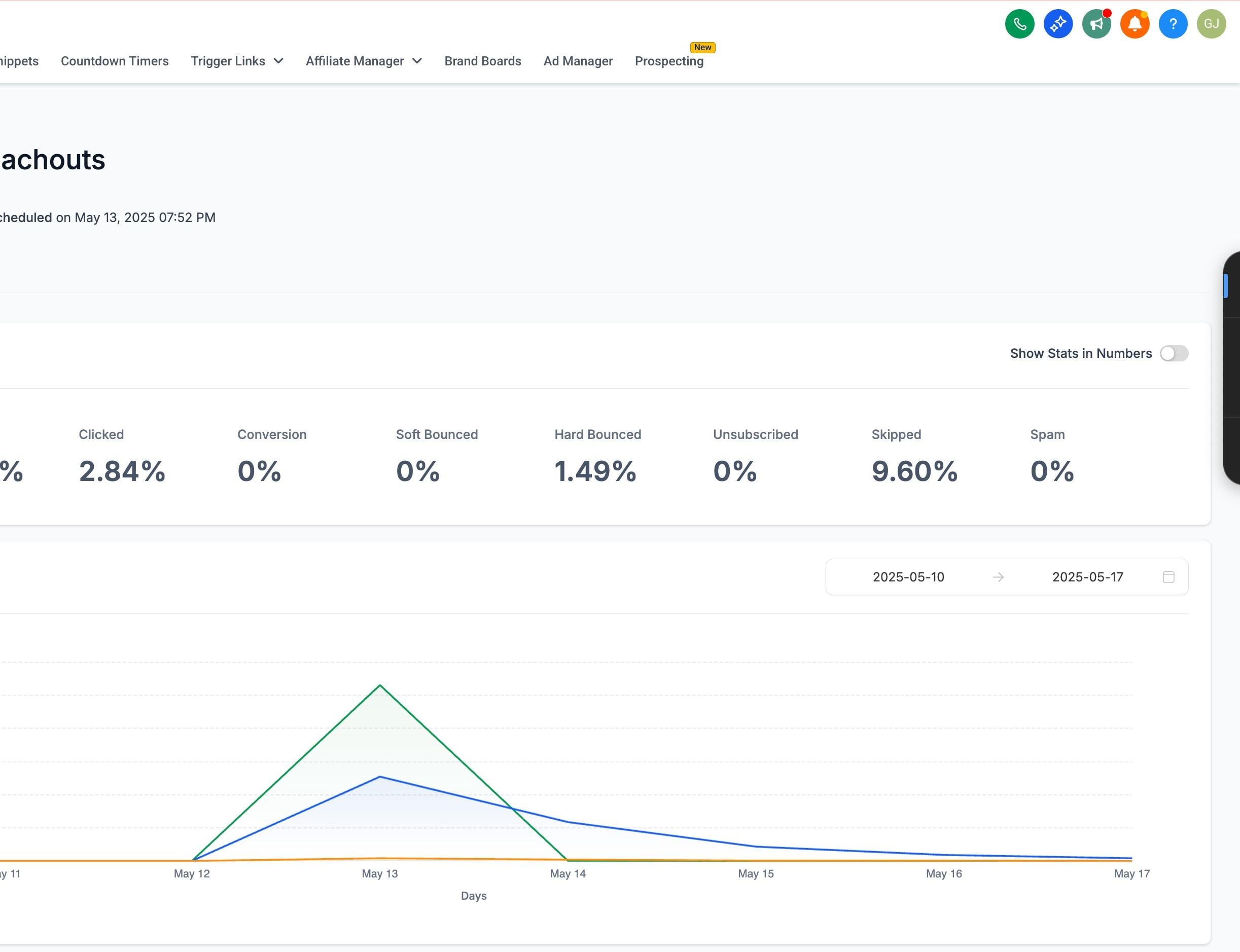The width and height of the screenshot is (1240, 952).
Task: Open the Countdown Timers tab
Action: [x=115, y=61]
